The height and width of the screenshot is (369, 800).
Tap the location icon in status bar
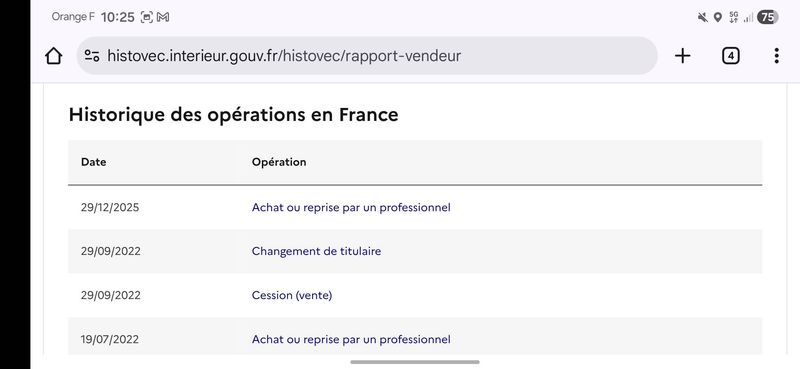(x=717, y=17)
